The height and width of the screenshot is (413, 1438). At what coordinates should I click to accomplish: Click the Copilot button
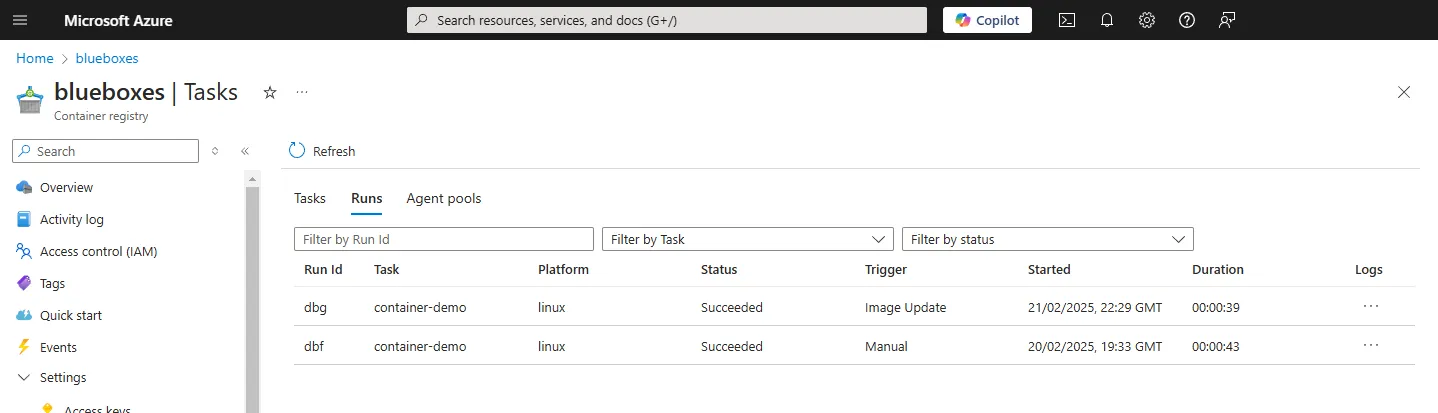[x=987, y=20]
